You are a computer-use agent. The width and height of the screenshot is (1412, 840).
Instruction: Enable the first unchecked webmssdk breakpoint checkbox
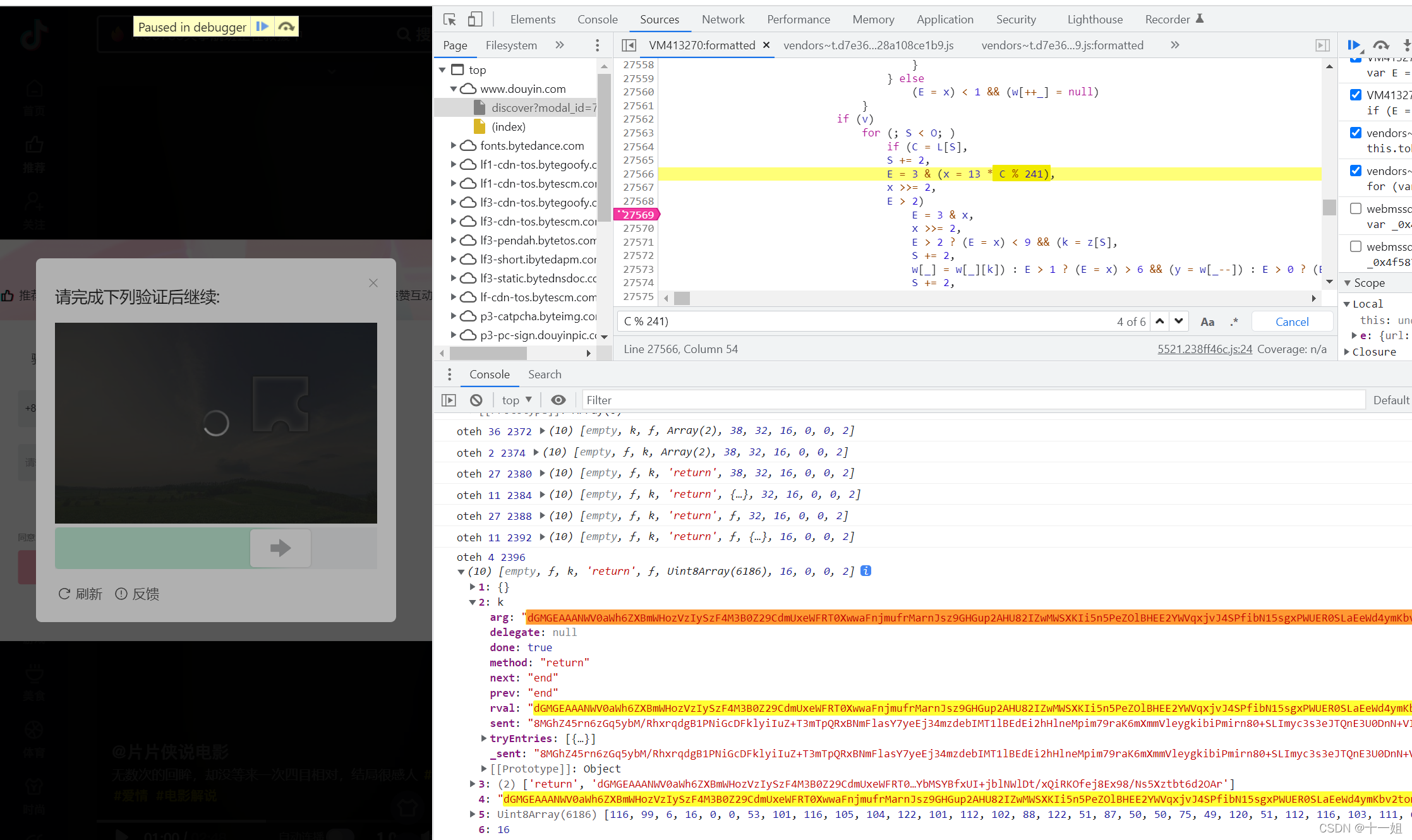click(x=1356, y=208)
